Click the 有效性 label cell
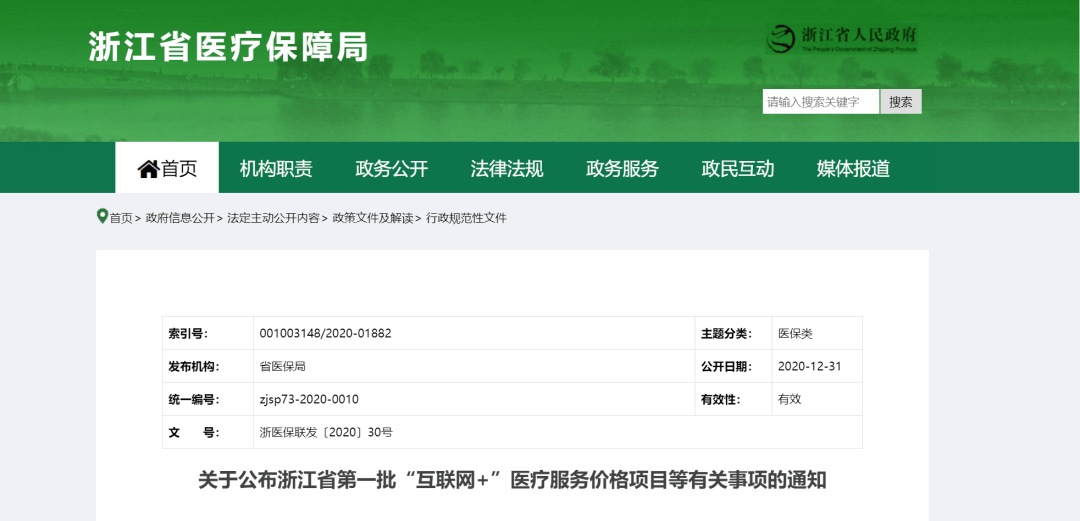This screenshot has width=1080, height=521. 733,399
